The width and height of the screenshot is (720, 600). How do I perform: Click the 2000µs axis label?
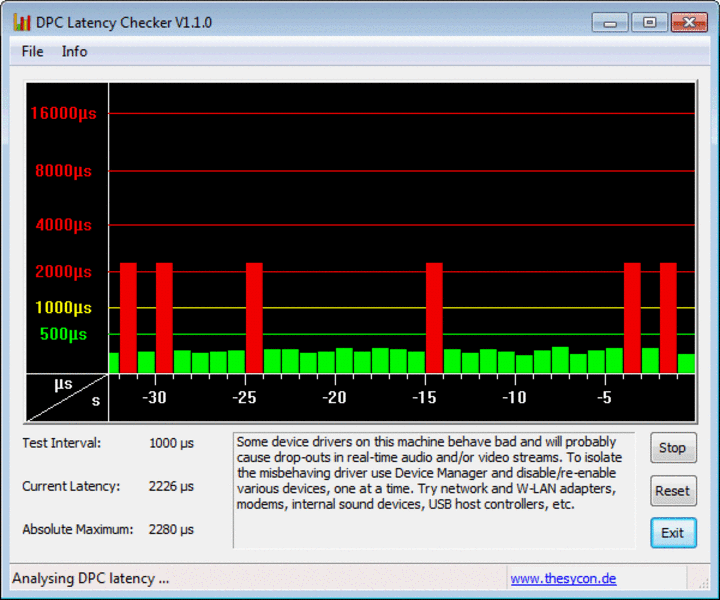63,272
